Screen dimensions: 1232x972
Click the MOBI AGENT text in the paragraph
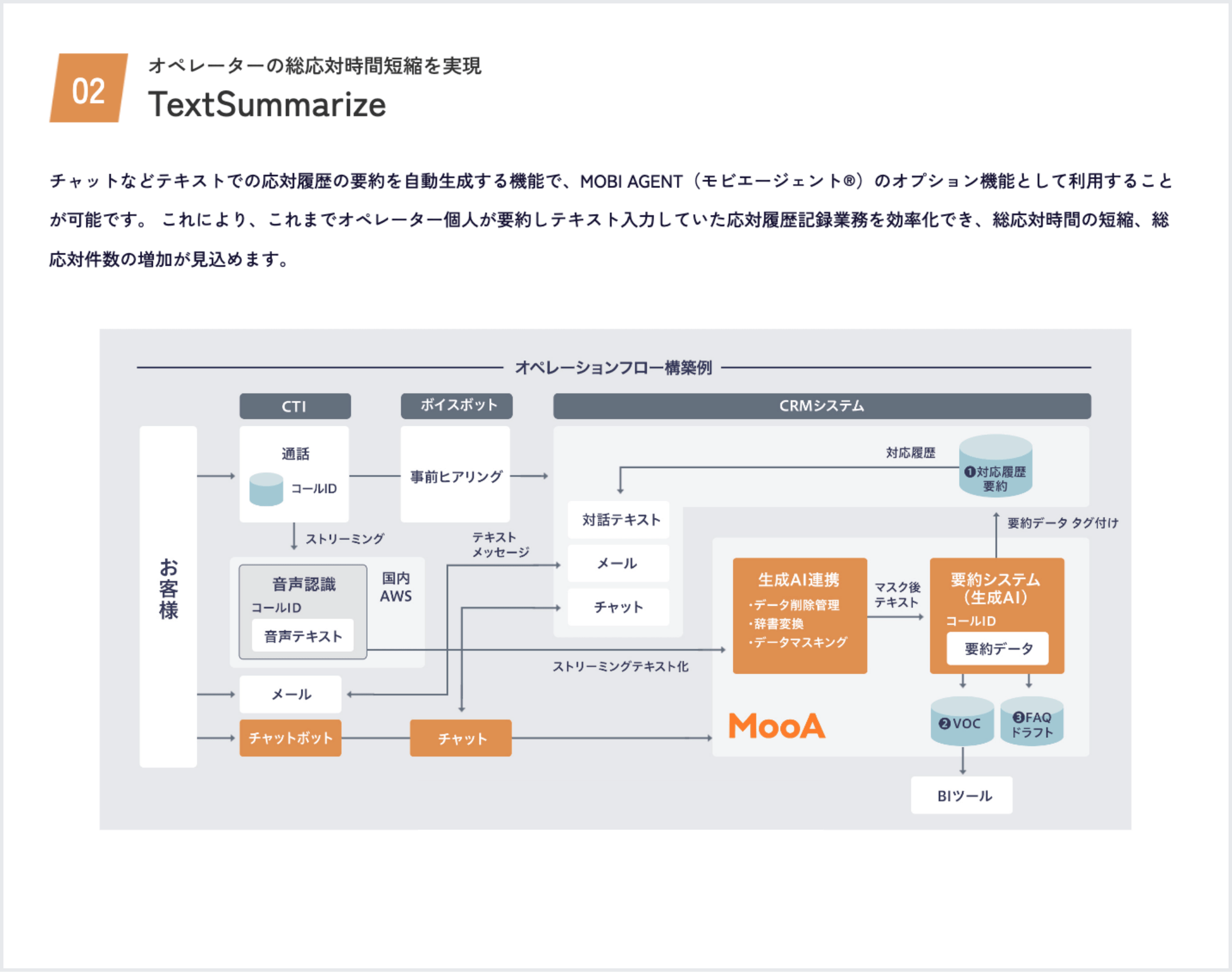click(631, 181)
